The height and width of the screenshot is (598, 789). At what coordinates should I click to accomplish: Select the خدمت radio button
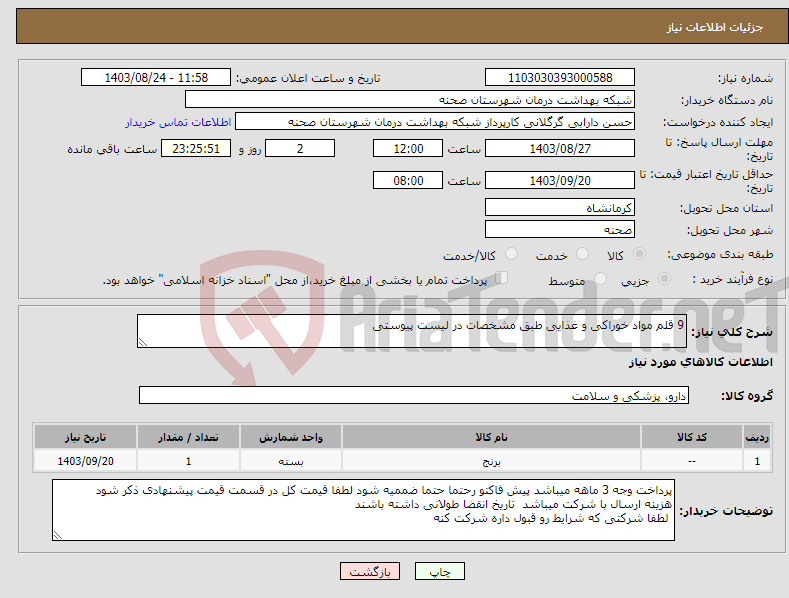point(582,254)
